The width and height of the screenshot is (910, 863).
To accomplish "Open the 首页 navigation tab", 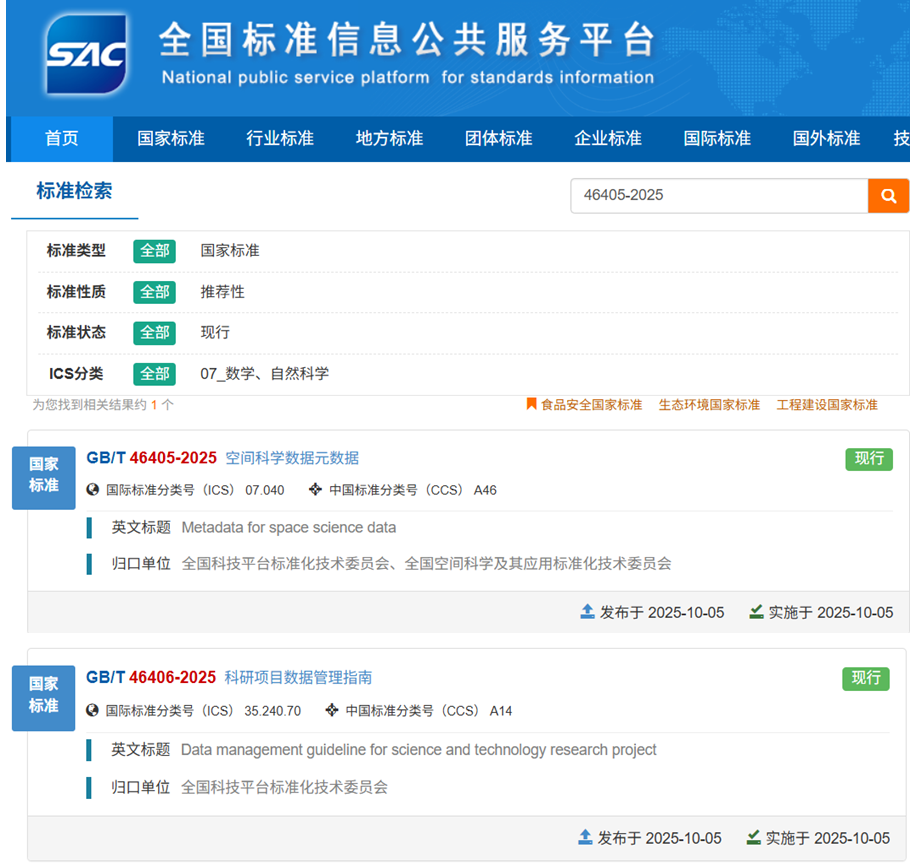I will (61, 139).
